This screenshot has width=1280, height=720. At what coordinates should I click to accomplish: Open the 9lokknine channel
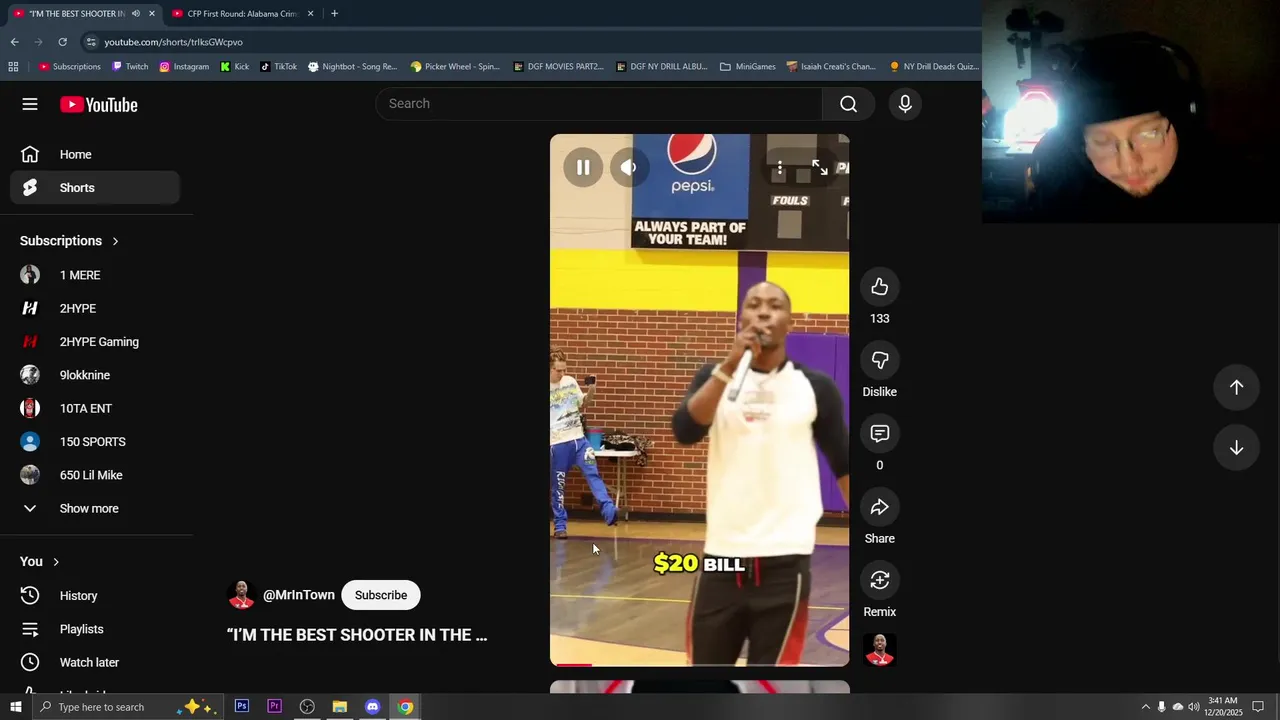tap(95, 375)
